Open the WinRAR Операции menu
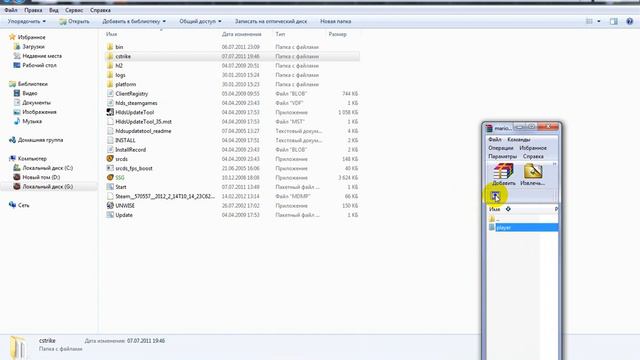640x360 pixels. (x=501, y=148)
